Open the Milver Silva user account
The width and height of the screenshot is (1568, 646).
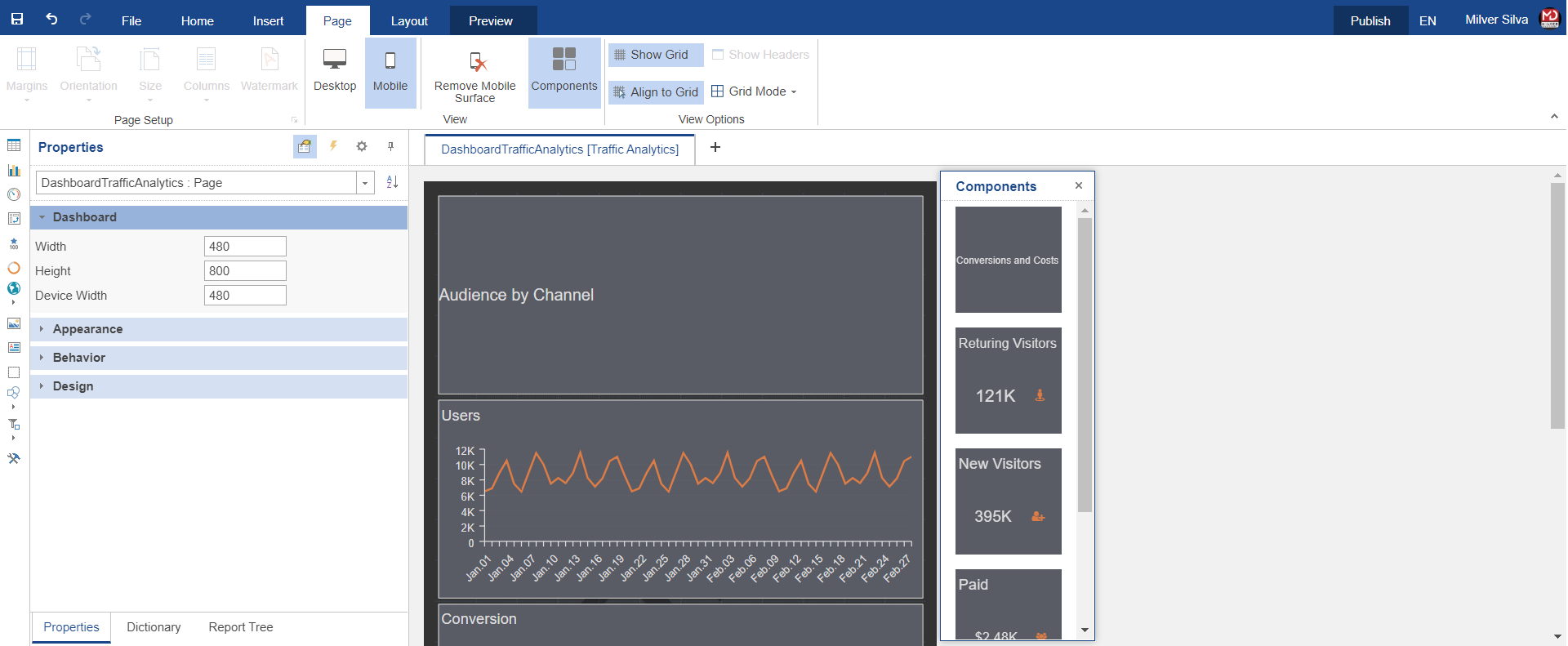(1511, 20)
